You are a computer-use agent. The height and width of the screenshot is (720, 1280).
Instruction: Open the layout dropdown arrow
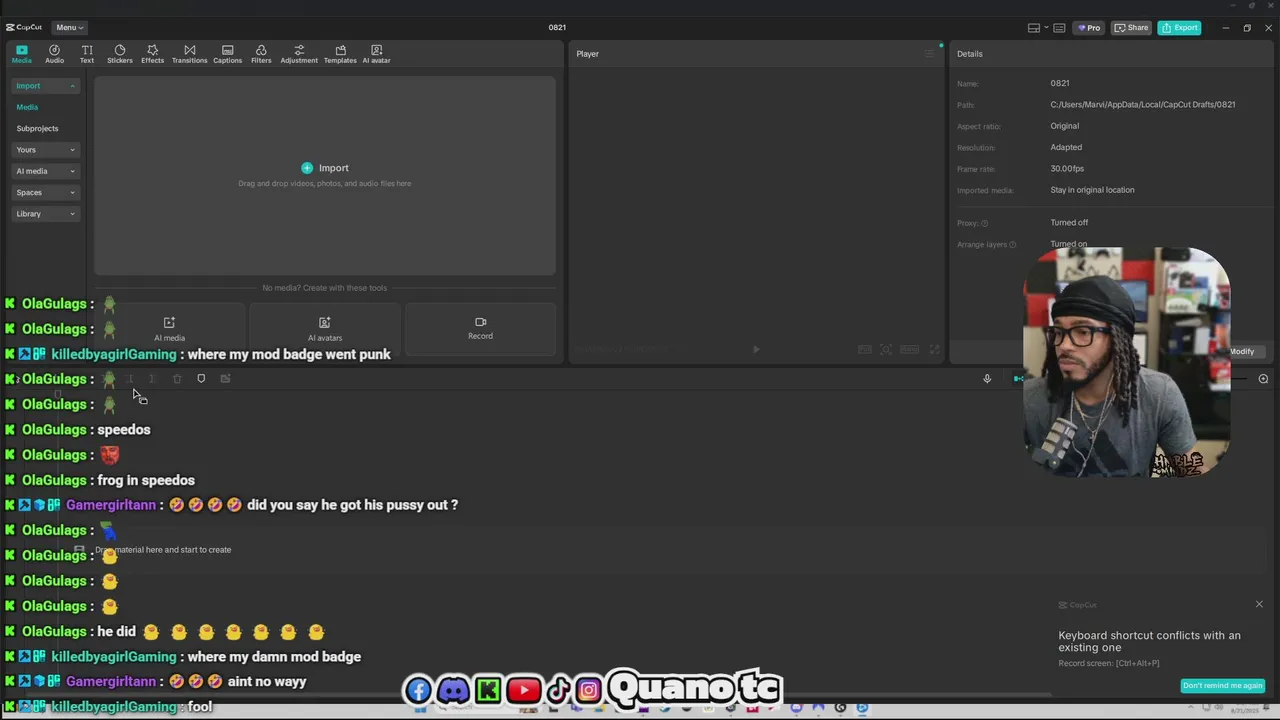click(x=1046, y=28)
